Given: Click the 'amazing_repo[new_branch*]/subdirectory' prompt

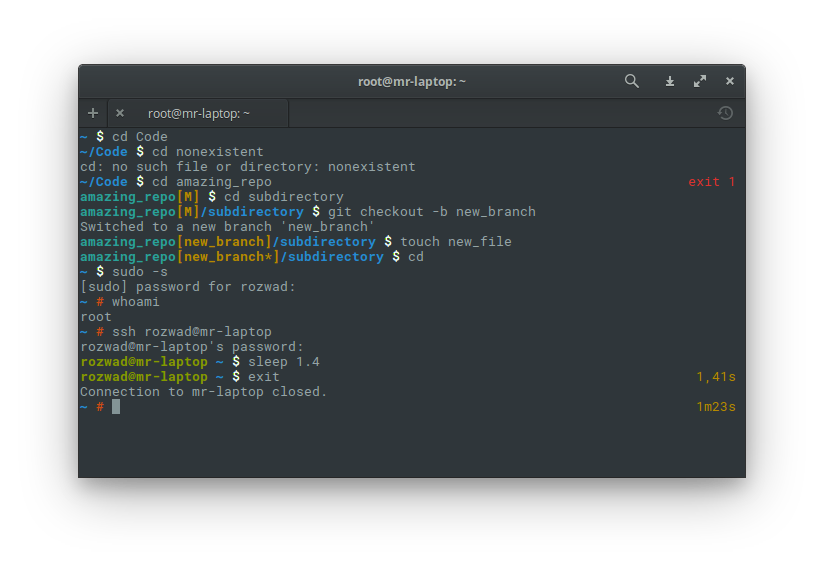Looking at the screenshot, I should tap(232, 257).
